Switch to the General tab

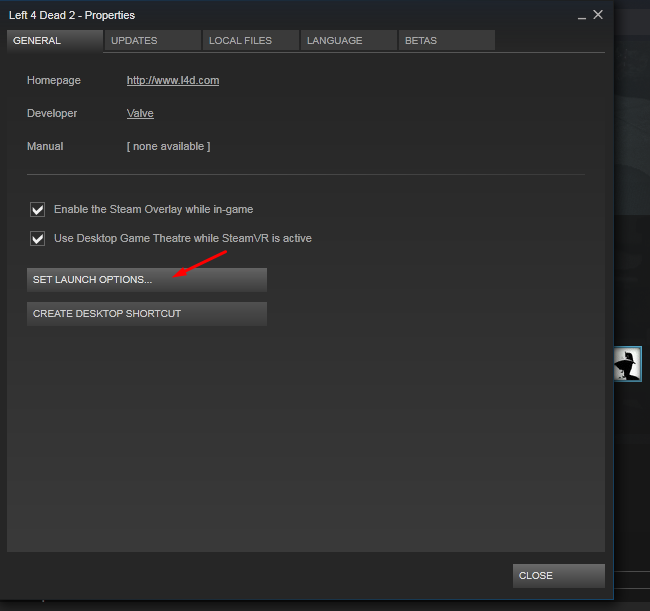pos(55,41)
